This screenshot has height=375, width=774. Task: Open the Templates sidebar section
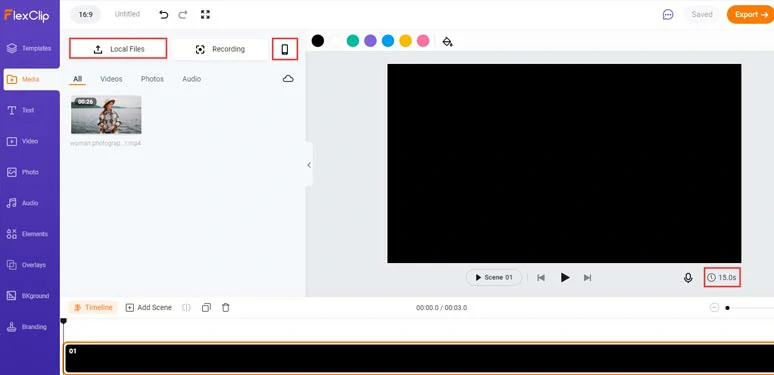[x=30, y=48]
